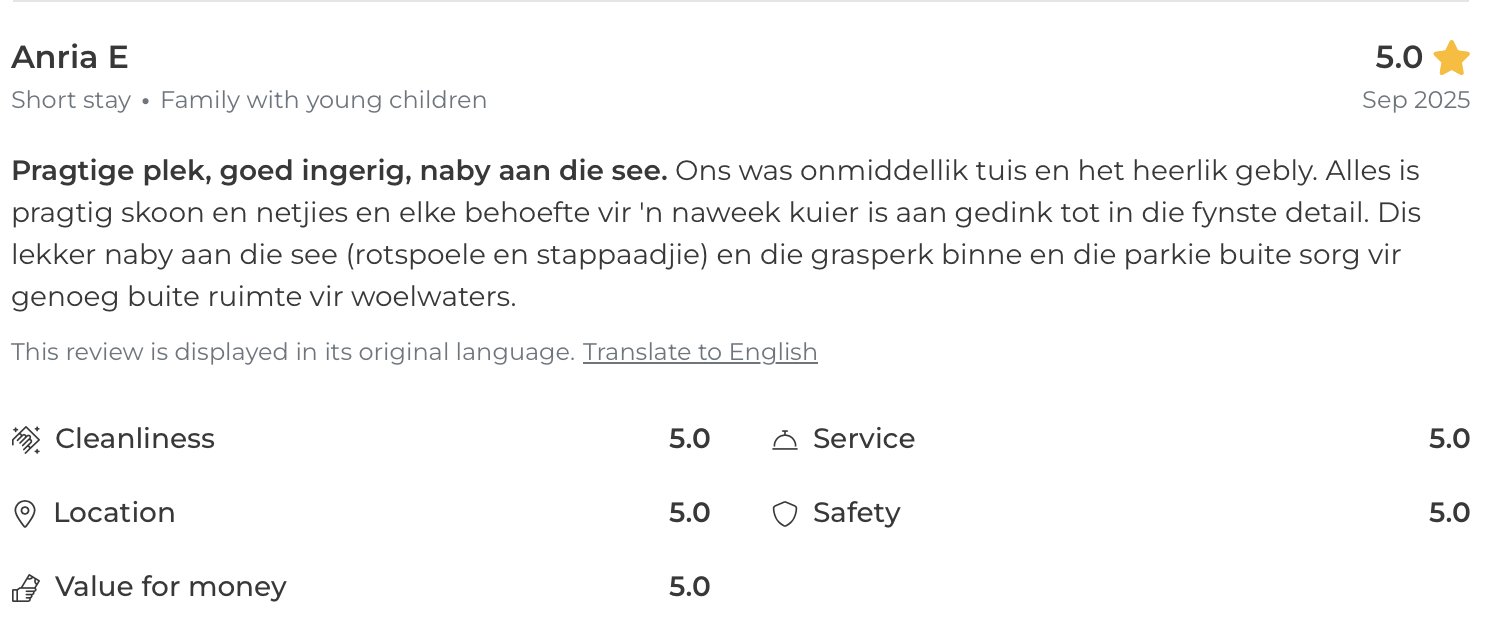Screen dimensions: 1500x622
Task: Click the Translate to English link
Action: point(700,352)
